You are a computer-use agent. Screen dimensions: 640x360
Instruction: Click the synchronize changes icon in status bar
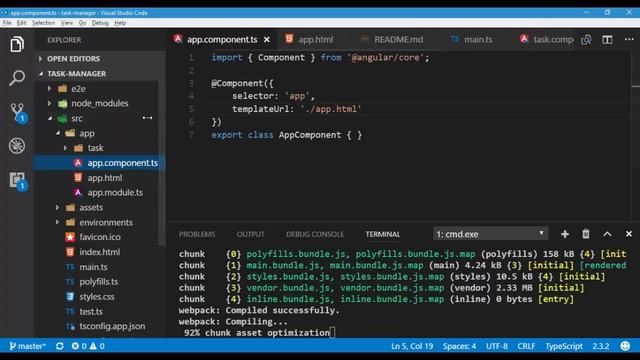[60, 346]
